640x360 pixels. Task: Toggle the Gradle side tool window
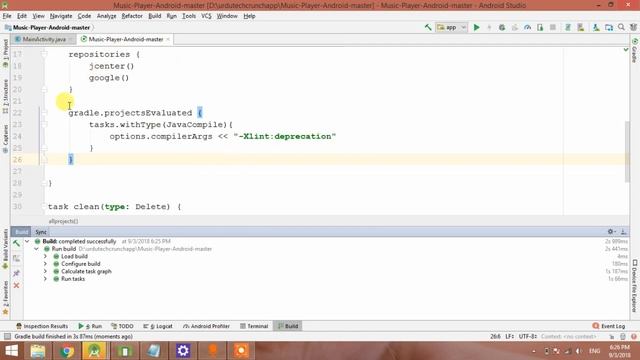coord(635,51)
